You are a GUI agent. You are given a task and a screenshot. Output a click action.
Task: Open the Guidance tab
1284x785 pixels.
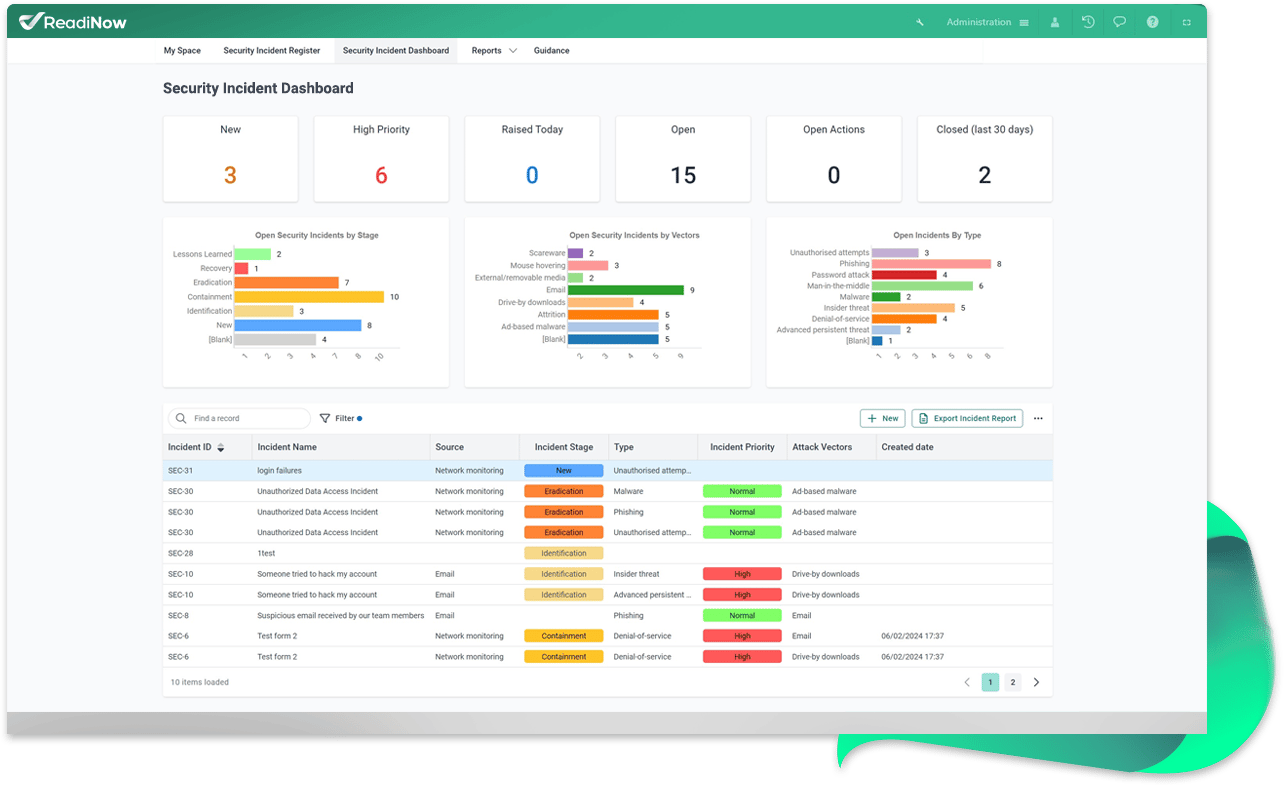point(551,50)
